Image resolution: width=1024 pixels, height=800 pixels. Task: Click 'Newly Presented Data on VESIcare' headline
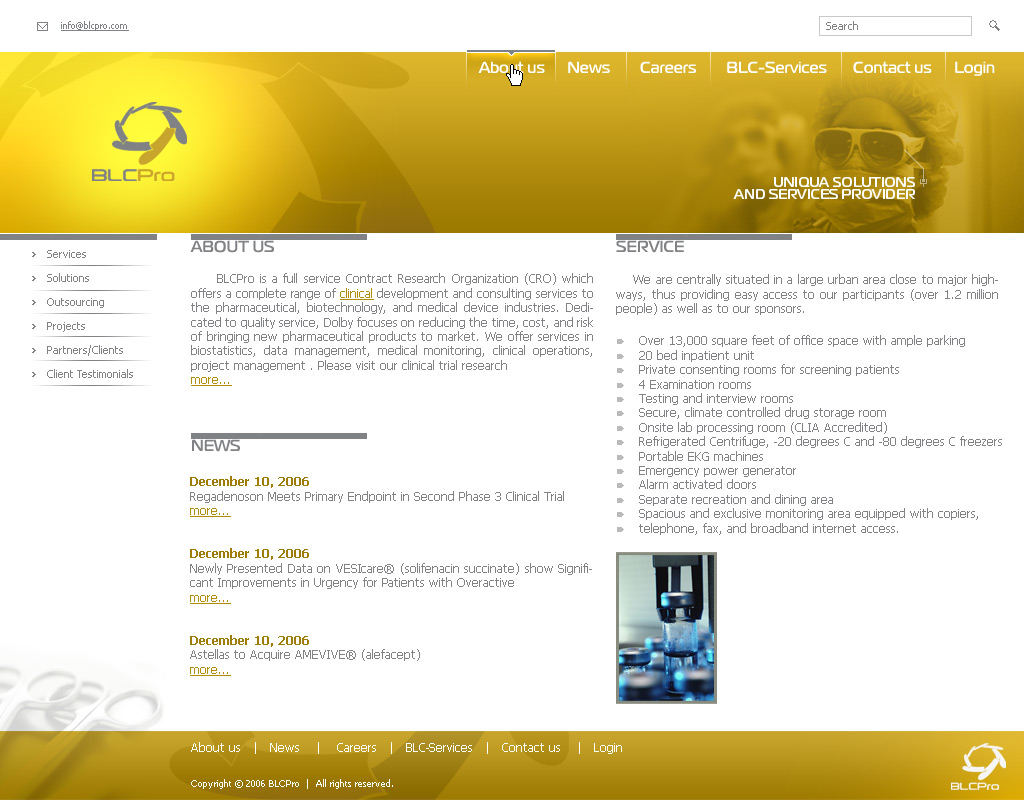(391, 576)
